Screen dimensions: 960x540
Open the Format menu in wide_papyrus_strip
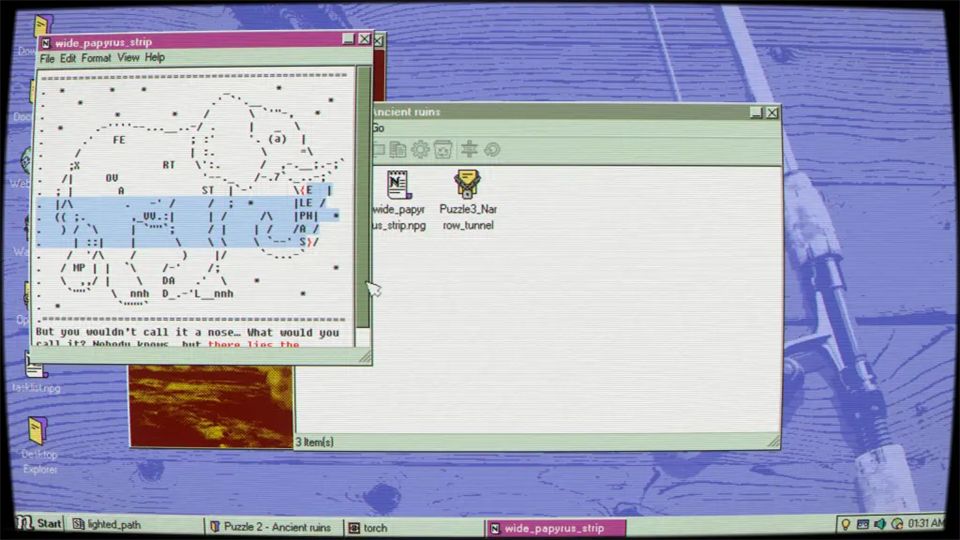coord(96,58)
